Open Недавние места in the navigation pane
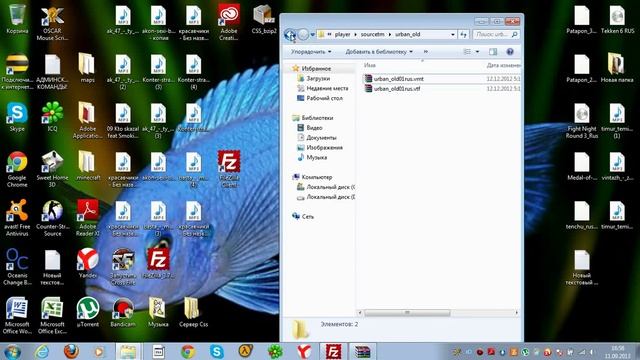 tap(327, 88)
